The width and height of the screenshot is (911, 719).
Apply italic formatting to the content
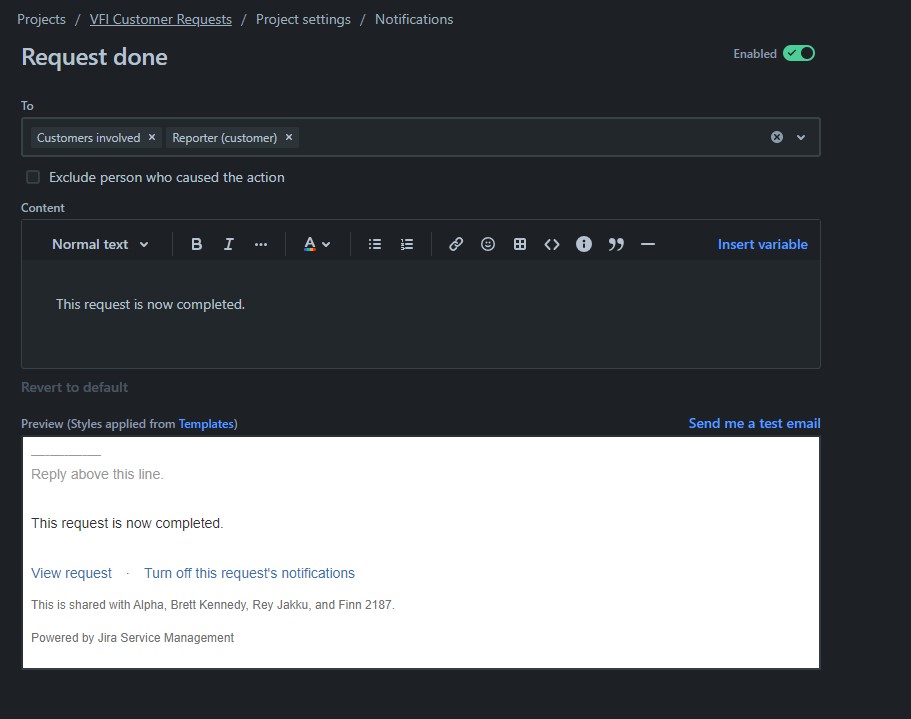[228, 245]
